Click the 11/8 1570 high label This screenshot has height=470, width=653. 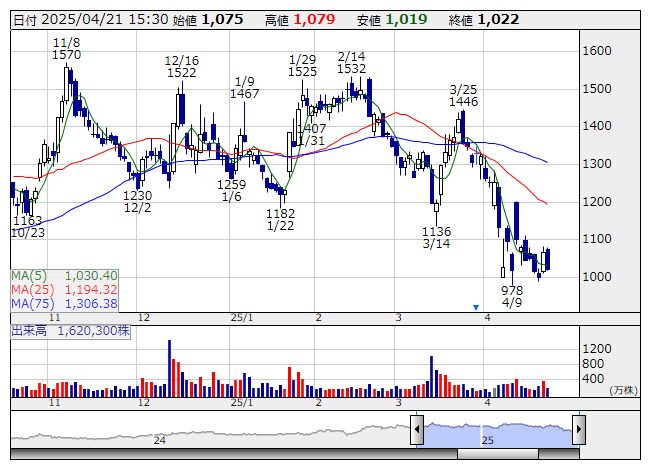(x=67, y=49)
